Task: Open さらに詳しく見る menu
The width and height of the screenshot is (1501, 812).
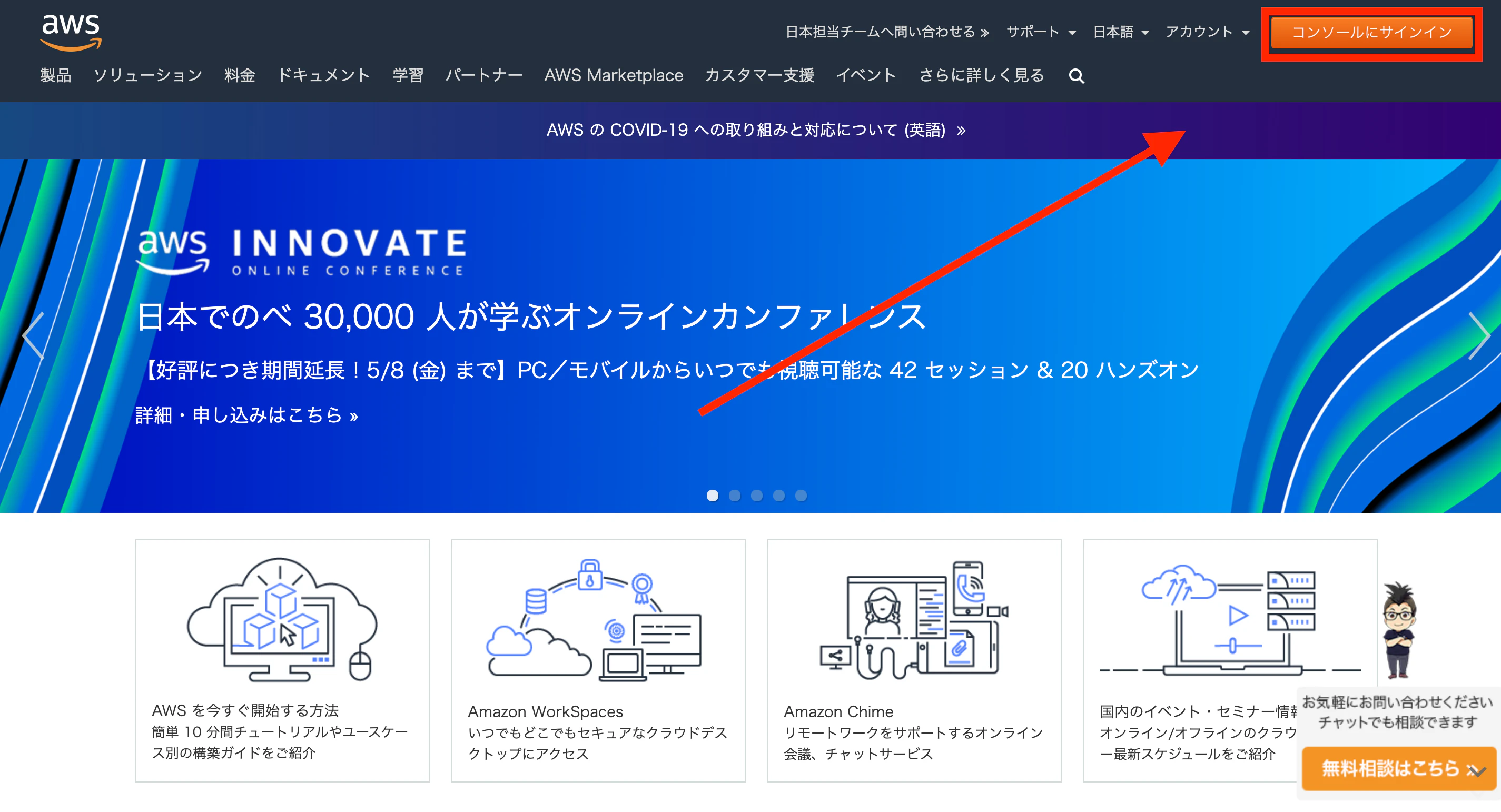Action: pos(981,75)
